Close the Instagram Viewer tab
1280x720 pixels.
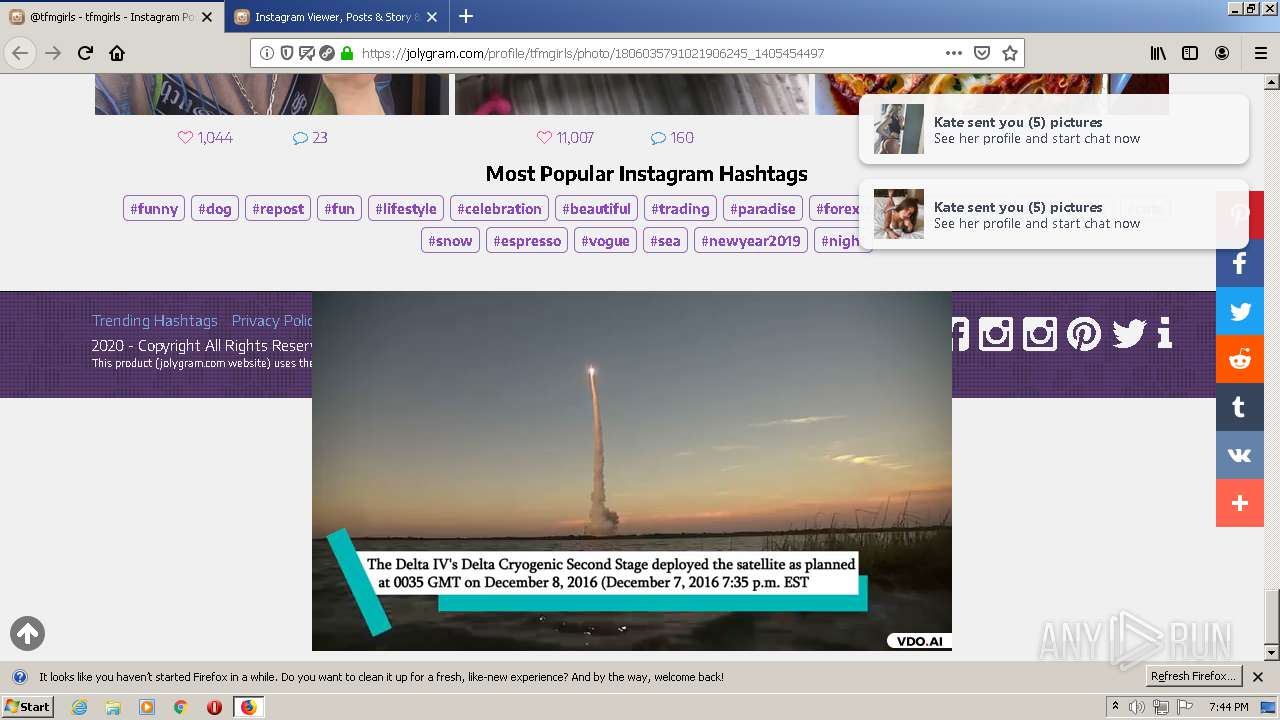point(431,17)
